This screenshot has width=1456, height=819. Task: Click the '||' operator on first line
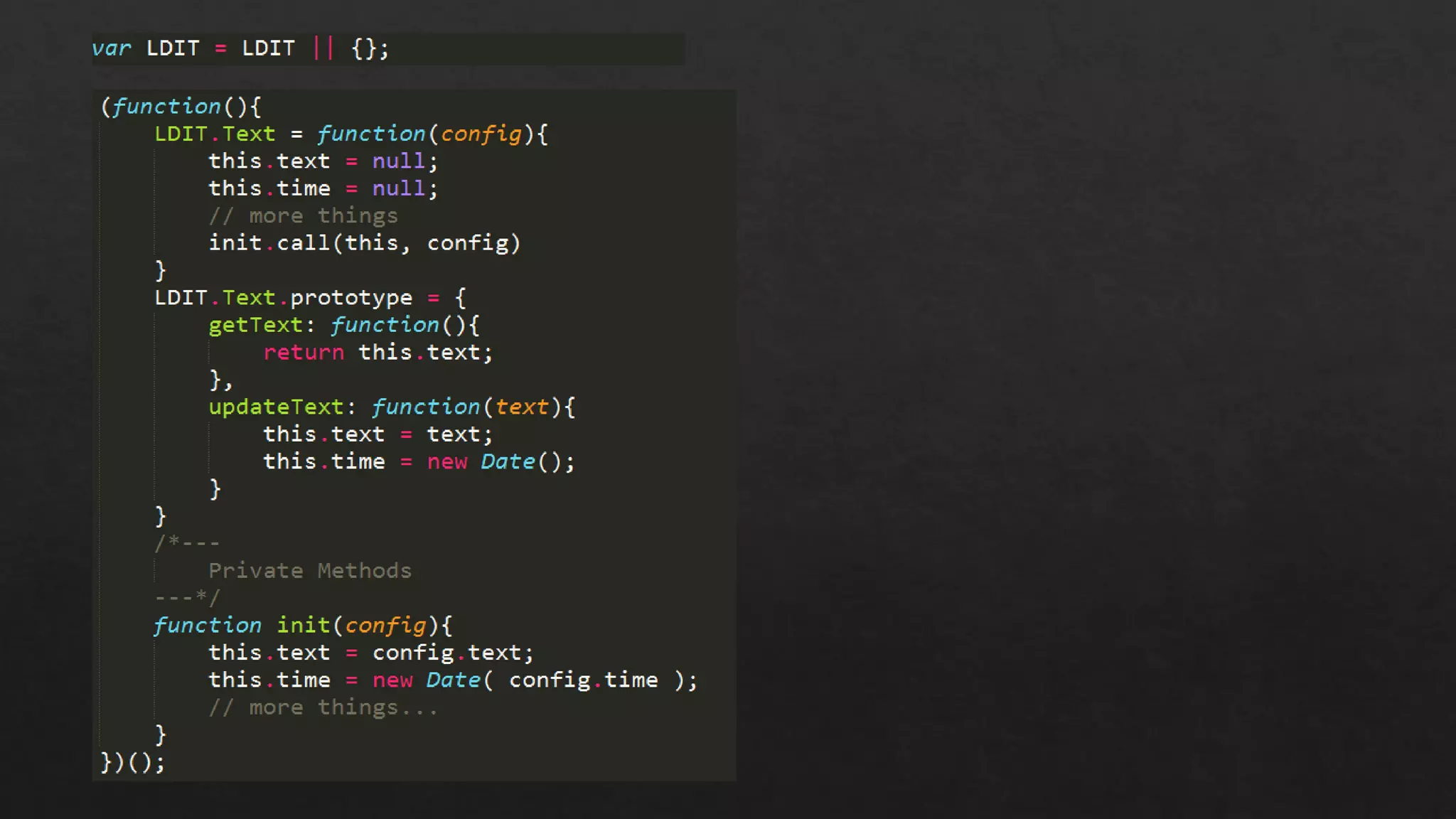point(323,48)
